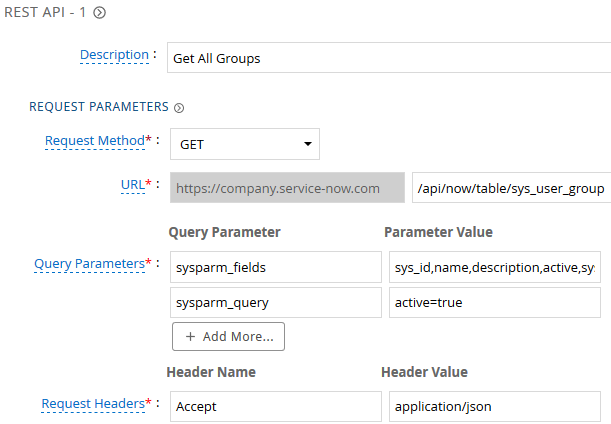Image resolution: width=611 pixels, height=424 pixels.
Task: Collapse the REST API - 1 section arrow
Action: (x=99, y=13)
